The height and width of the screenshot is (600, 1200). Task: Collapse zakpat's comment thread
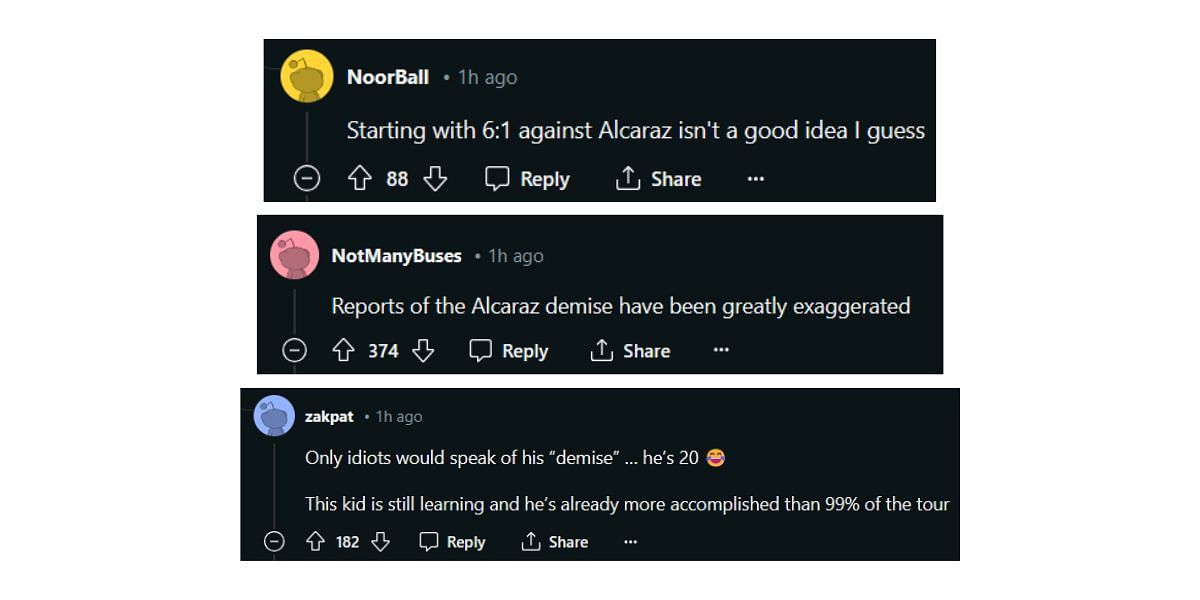point(274,542)
